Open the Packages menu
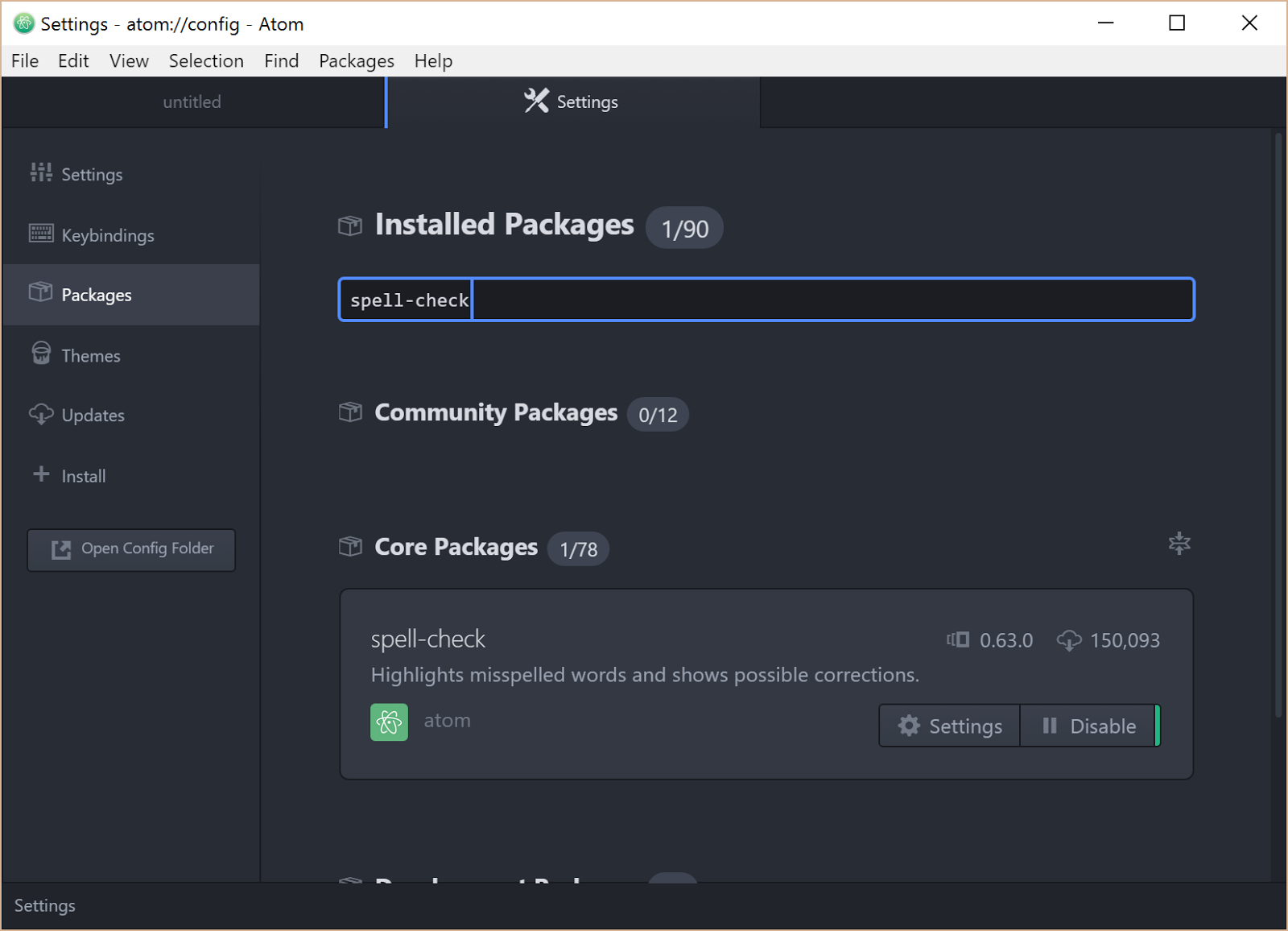 357,61
